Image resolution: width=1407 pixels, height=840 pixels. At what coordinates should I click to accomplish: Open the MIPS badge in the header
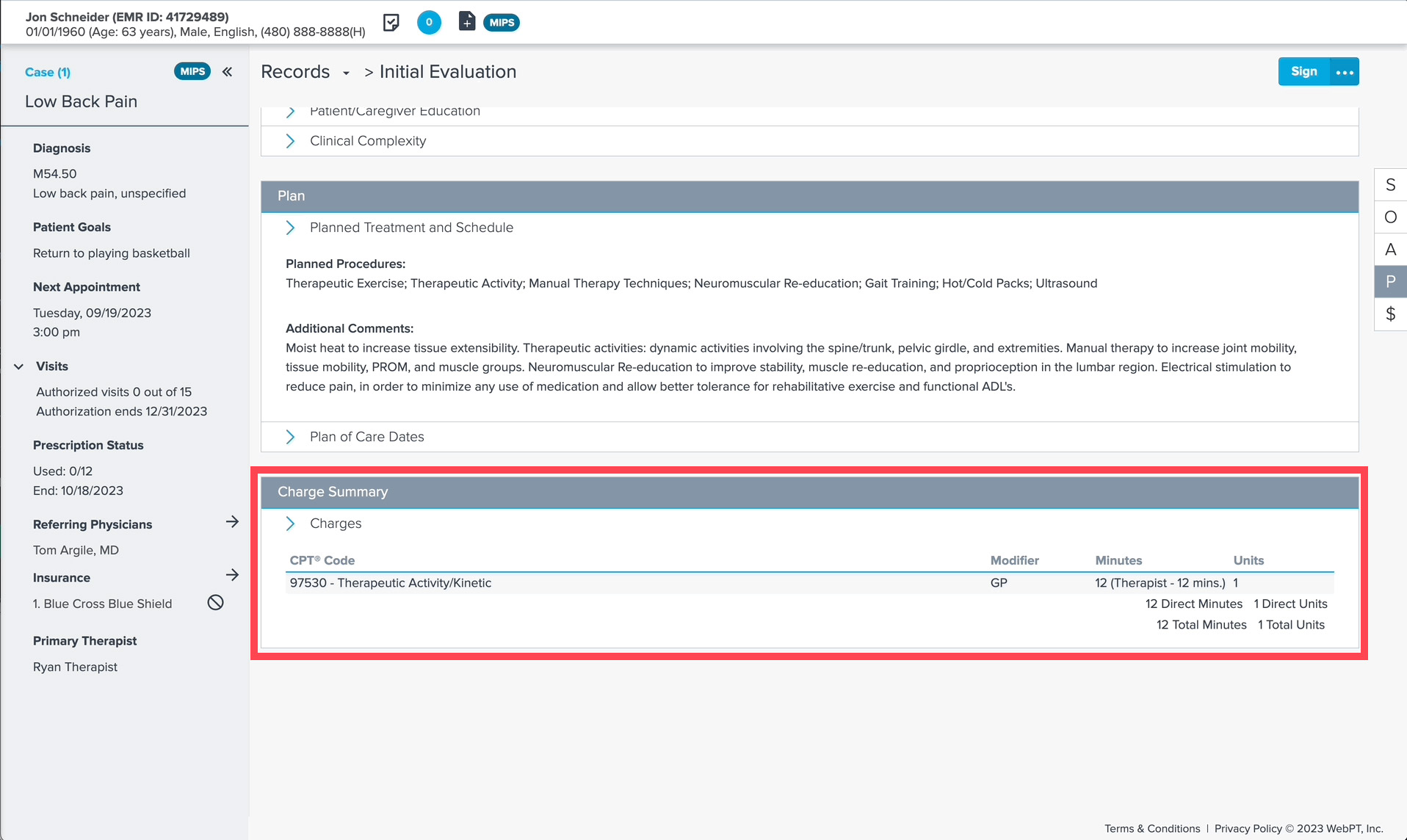coord(502,22)
